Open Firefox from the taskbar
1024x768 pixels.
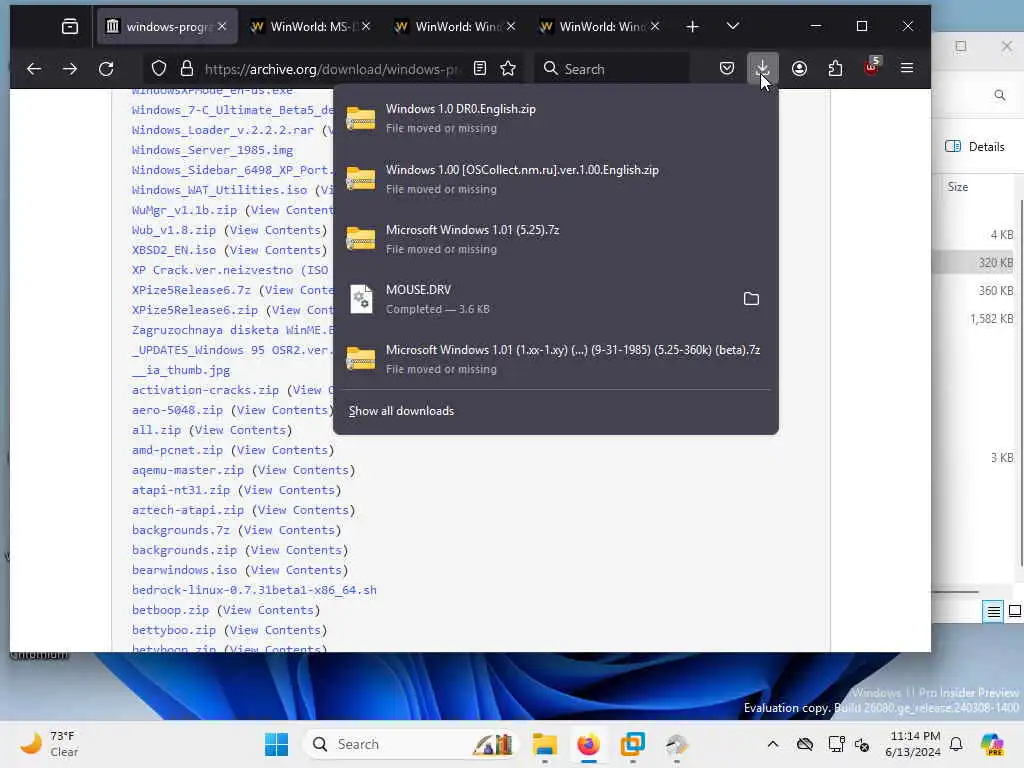click(x=588, y=744)
